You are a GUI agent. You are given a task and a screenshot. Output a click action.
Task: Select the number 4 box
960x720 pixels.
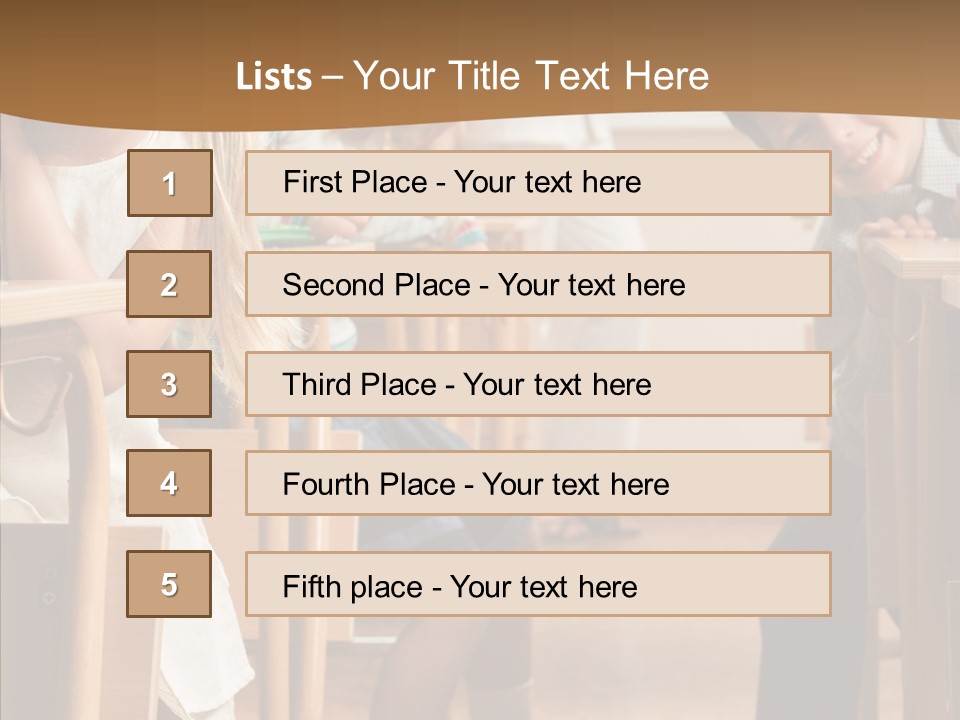(x=169, y=483)
